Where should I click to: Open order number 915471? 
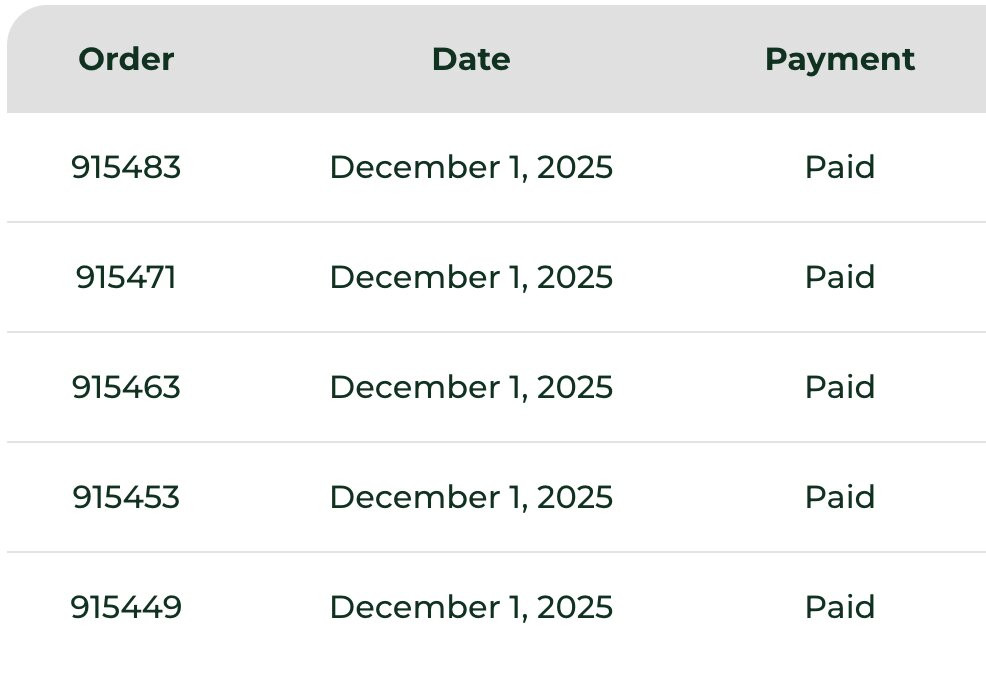click(126, 277)
